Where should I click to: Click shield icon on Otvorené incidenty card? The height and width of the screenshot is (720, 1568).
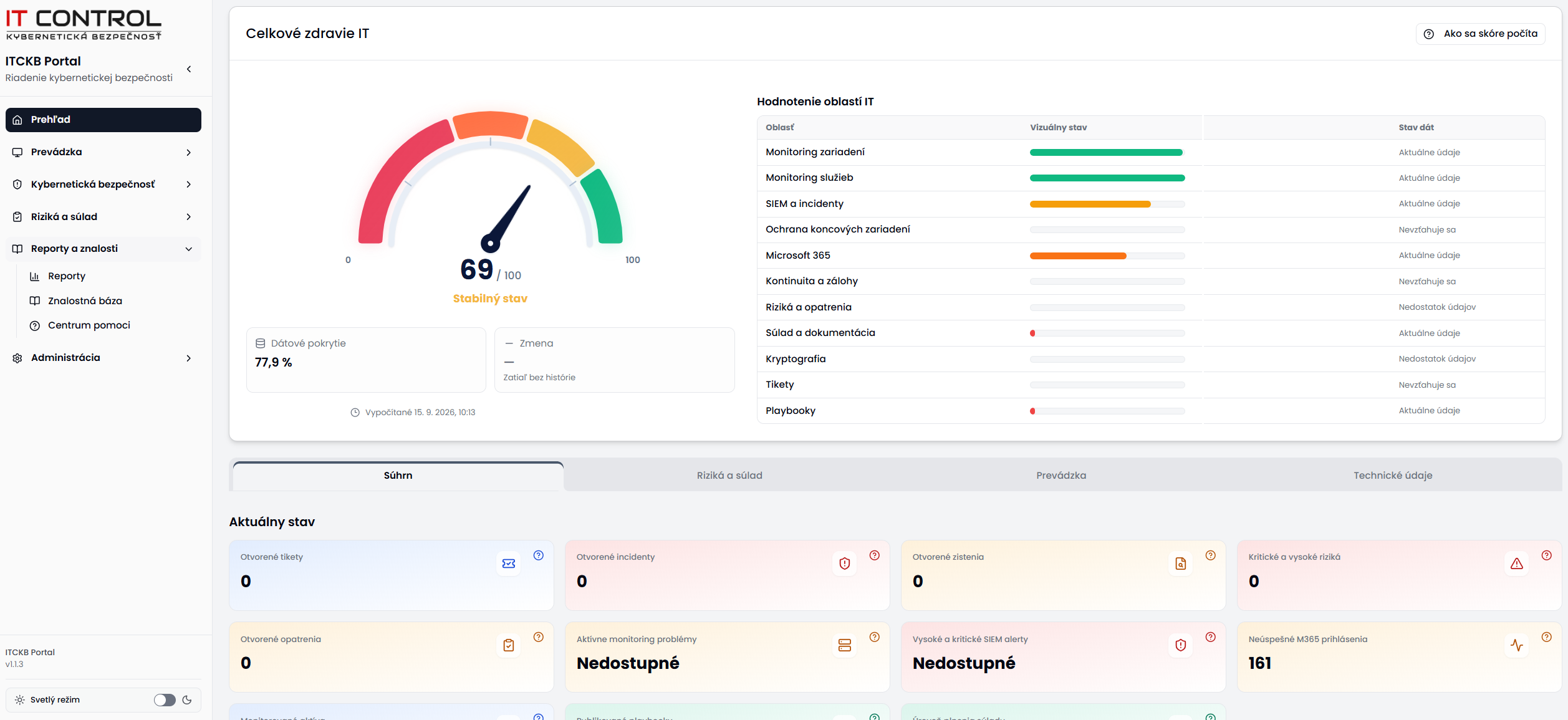click(845, 564)
